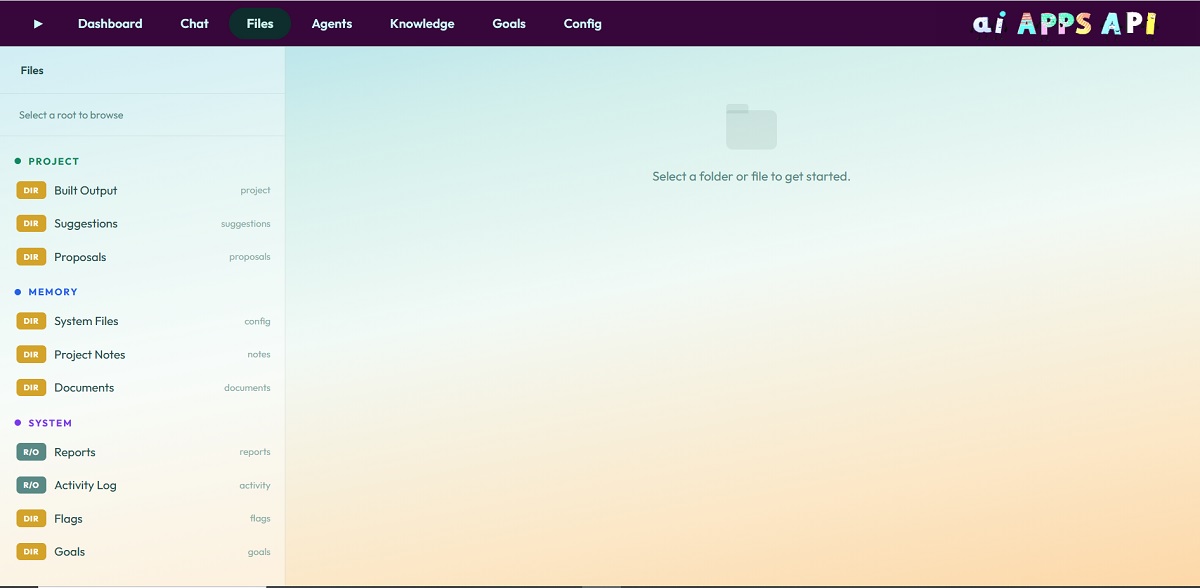Click the DIR badge beside Suggestions
This screenshot has height=588, width=1200.
click(31, 224)
